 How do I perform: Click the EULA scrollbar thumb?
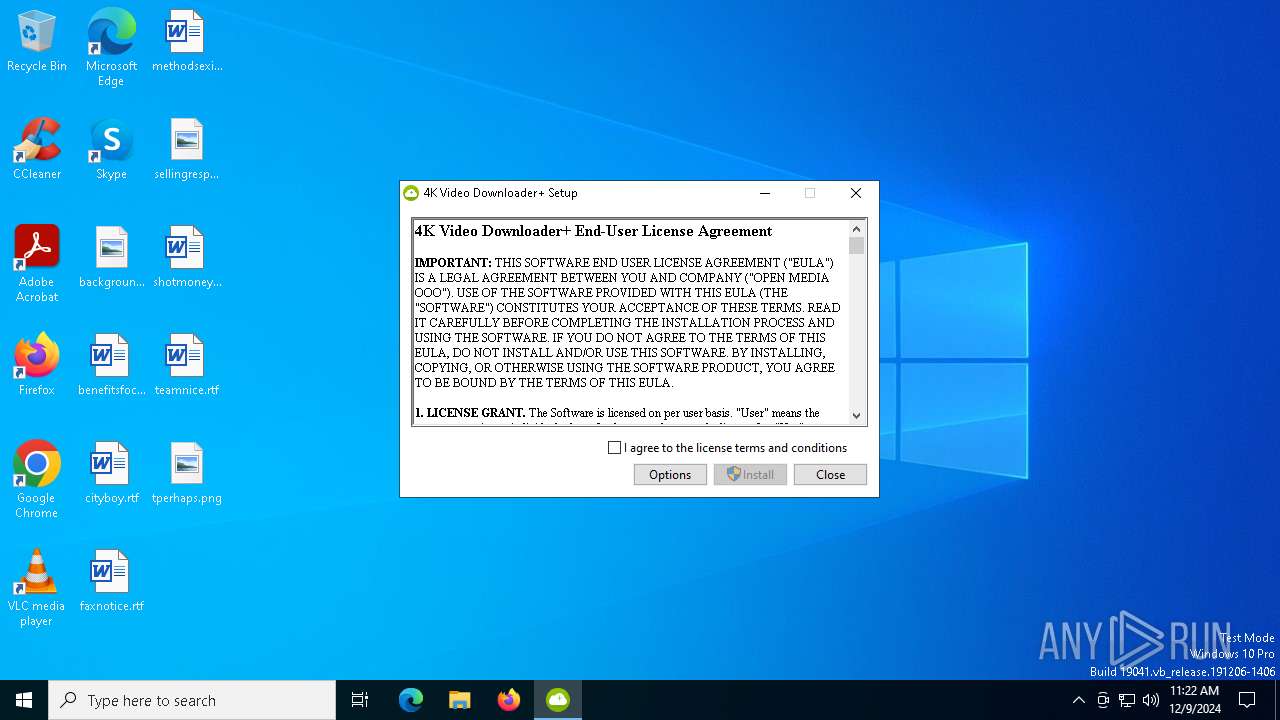tap(856, 246)
